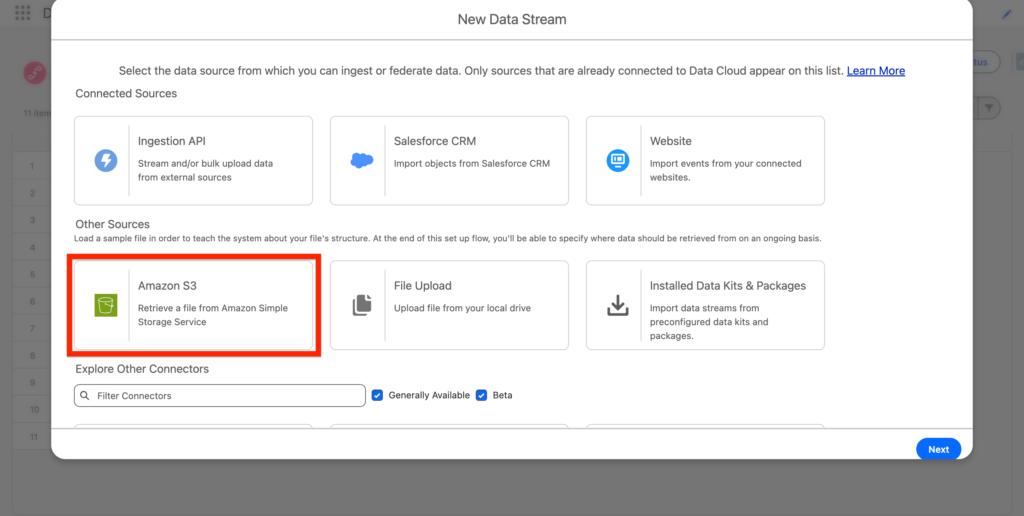The height and width of the screenshot is (516, 1024).
Task: Open the App Launcher dots grid
Action: point(22,13)
